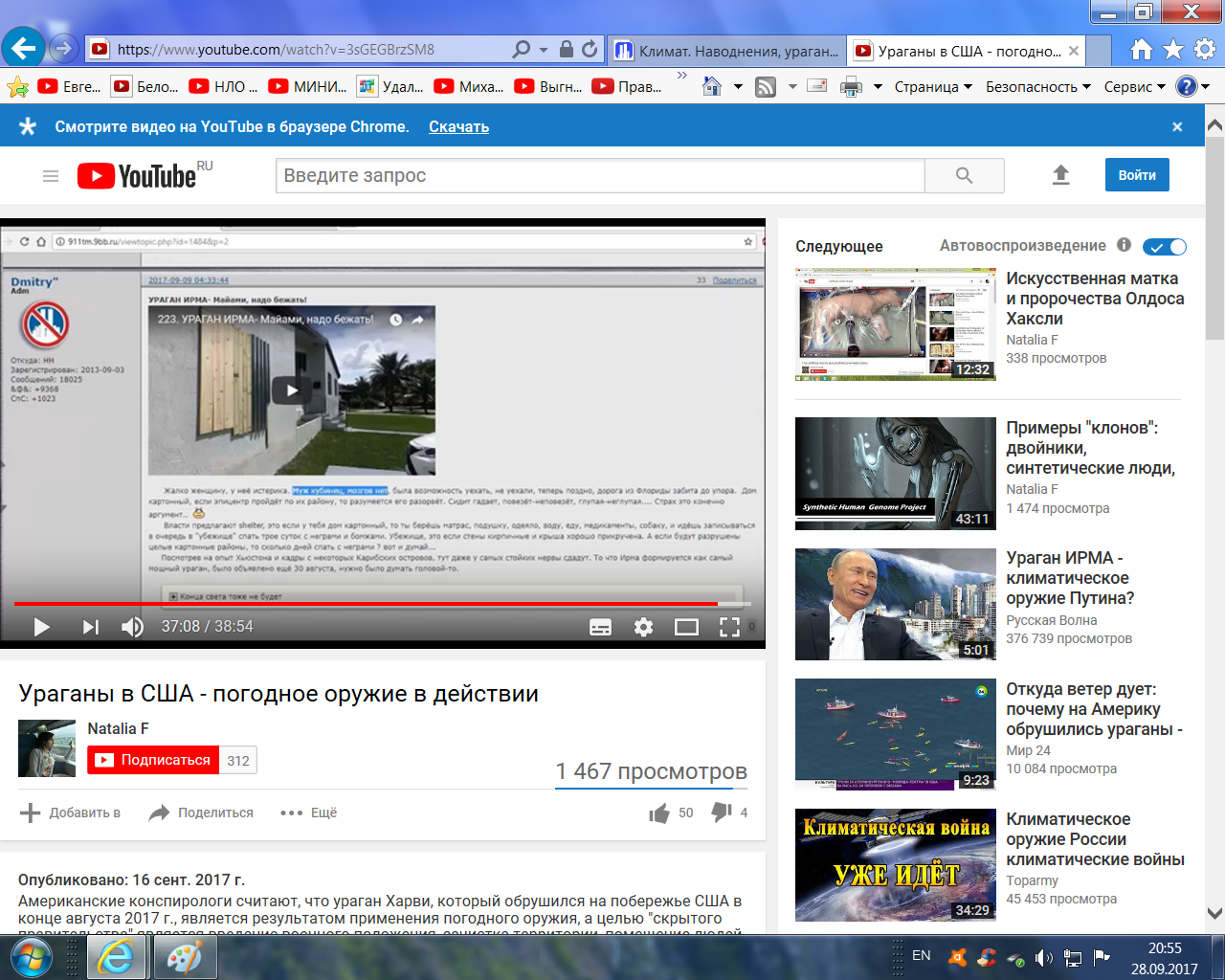Open the YouTube hamburger guide menu
1225x980 pixels.
(51, 176)
